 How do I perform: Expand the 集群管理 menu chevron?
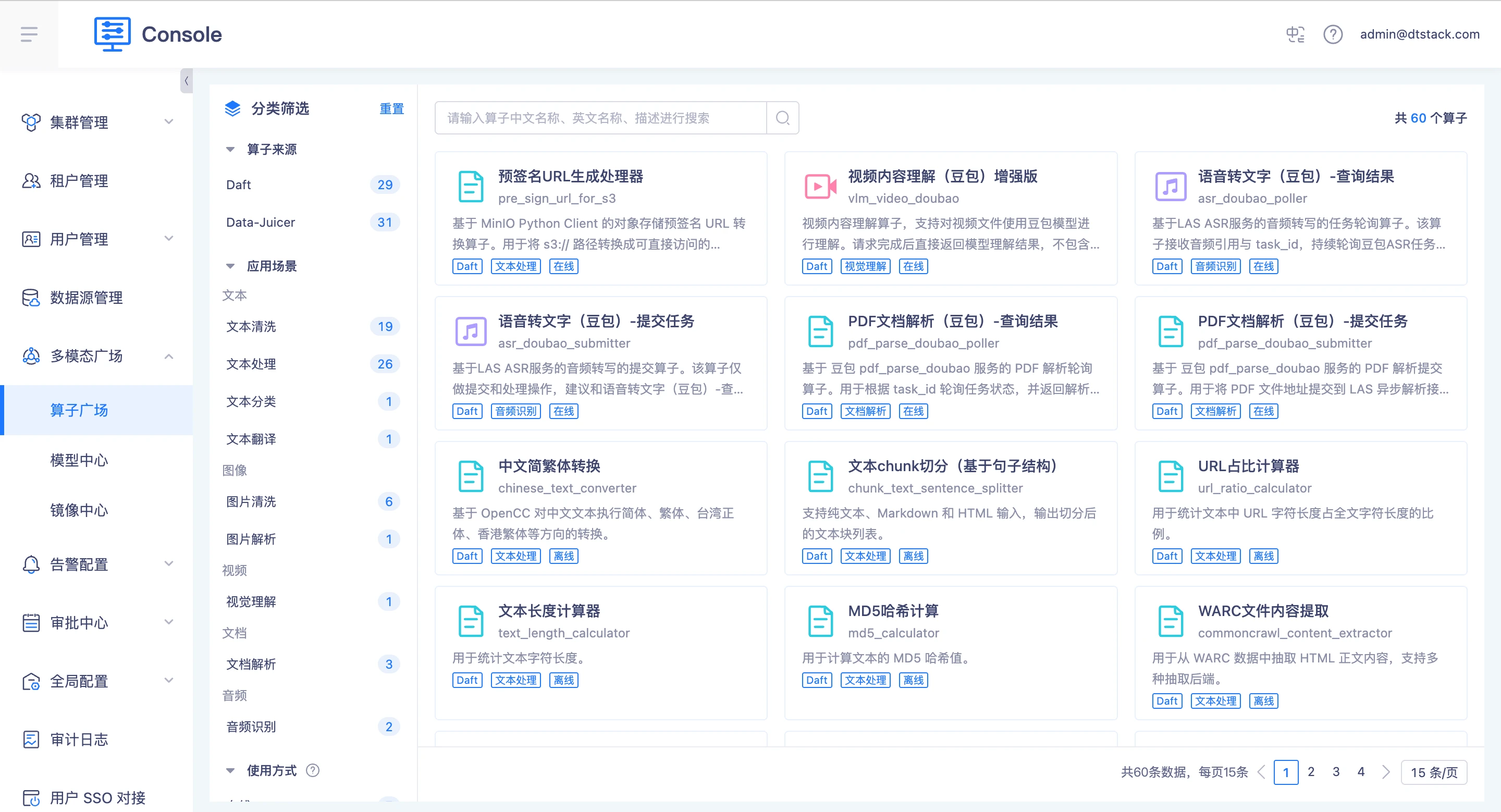(x=169, y=122)
